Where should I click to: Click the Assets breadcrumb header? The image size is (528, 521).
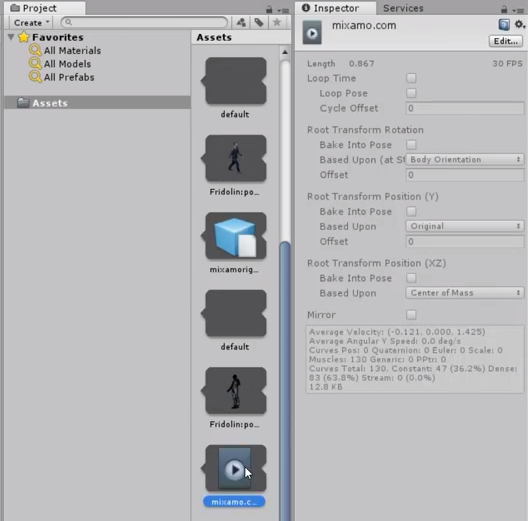coord(214,37)
